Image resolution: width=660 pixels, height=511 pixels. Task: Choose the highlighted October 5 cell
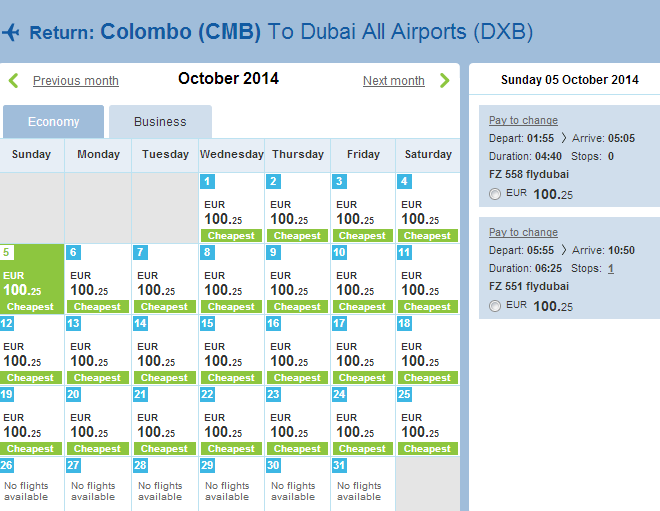[32, 279]
